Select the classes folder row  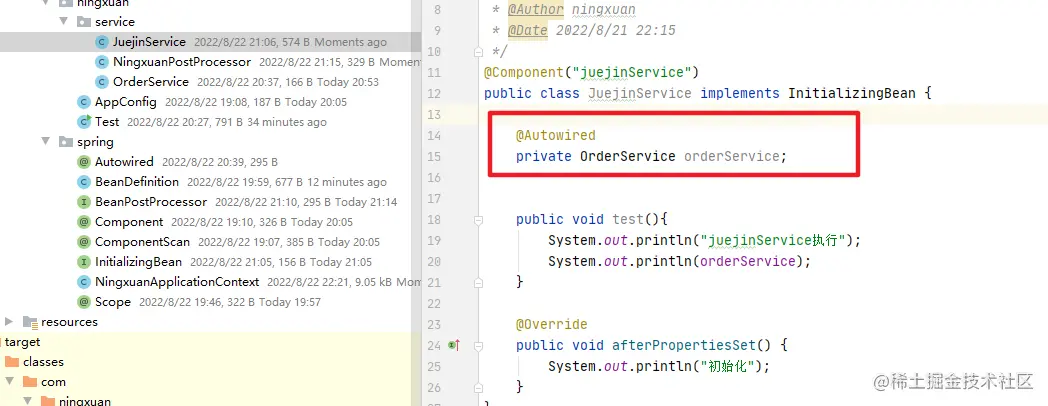point(211,362)
